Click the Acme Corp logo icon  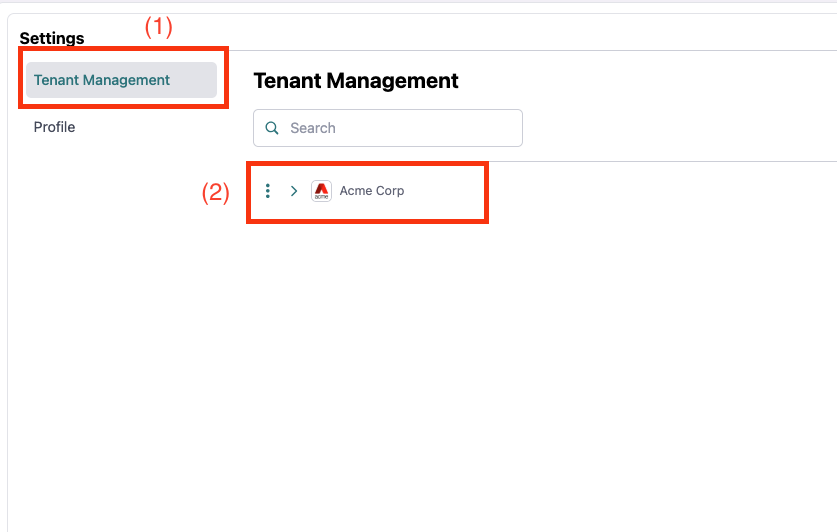pos(321,191)
